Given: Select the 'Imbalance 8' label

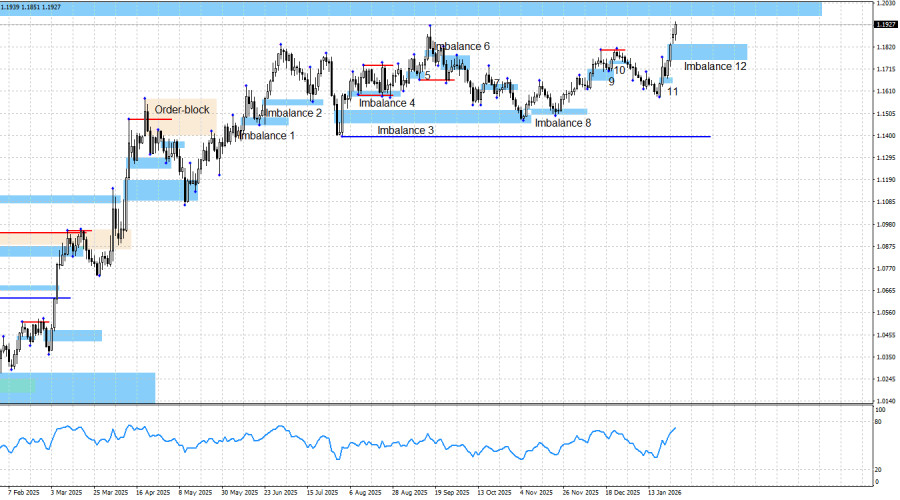Looking at the screenshot, I should pos(563,123).
